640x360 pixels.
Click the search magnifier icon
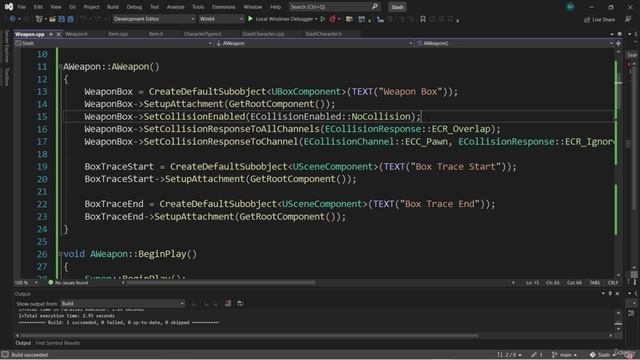(375, 7)
